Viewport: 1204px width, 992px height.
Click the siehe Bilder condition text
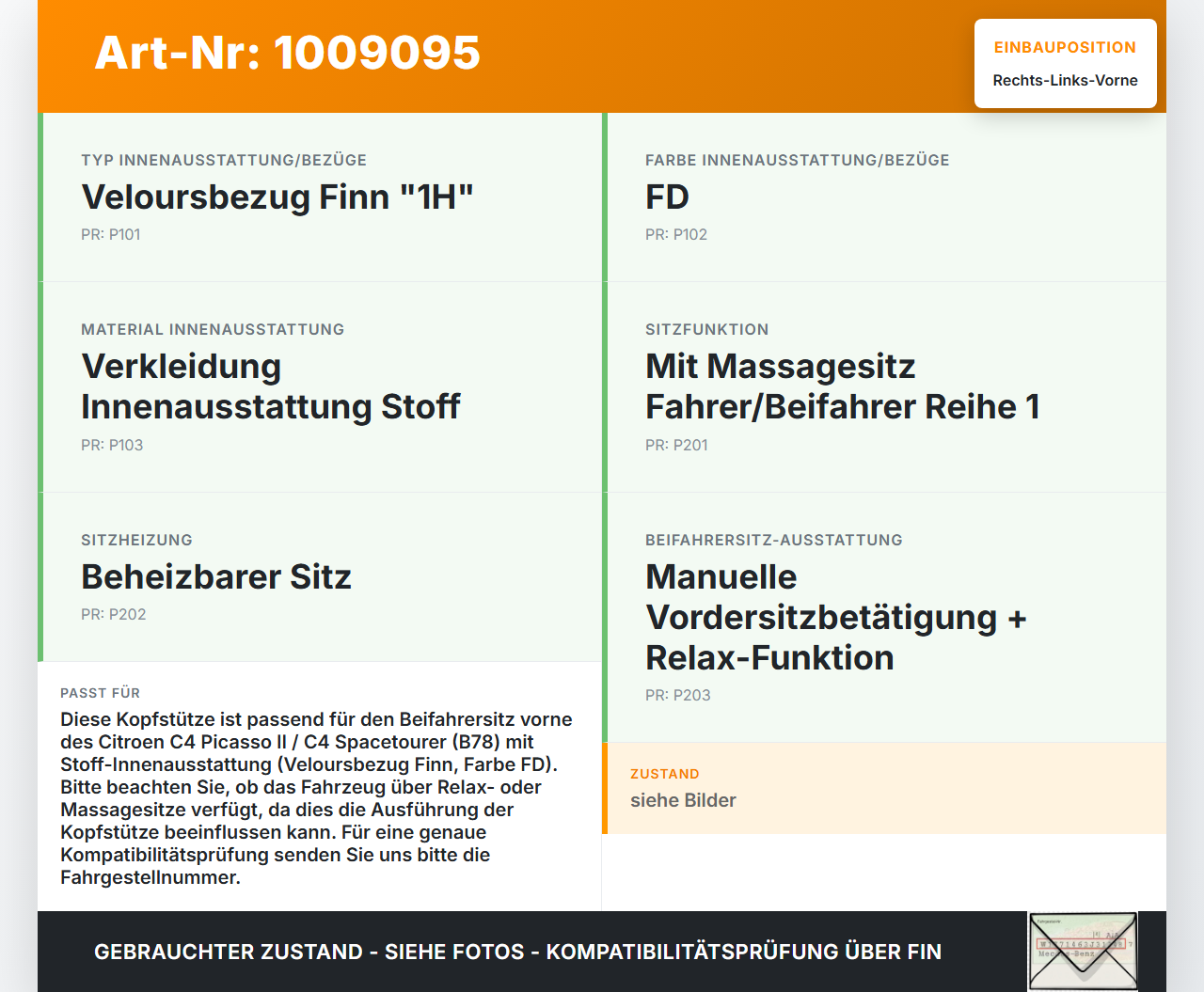pyautogui.click(x=683, y=800)
